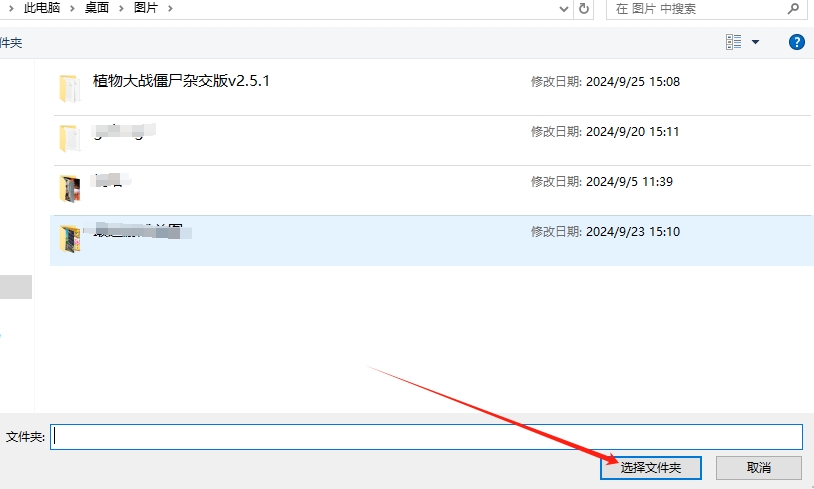The height and width of the screenshot is (489, 814).
Task: Click the change view layout icon
Action: [x=734, y=42]
